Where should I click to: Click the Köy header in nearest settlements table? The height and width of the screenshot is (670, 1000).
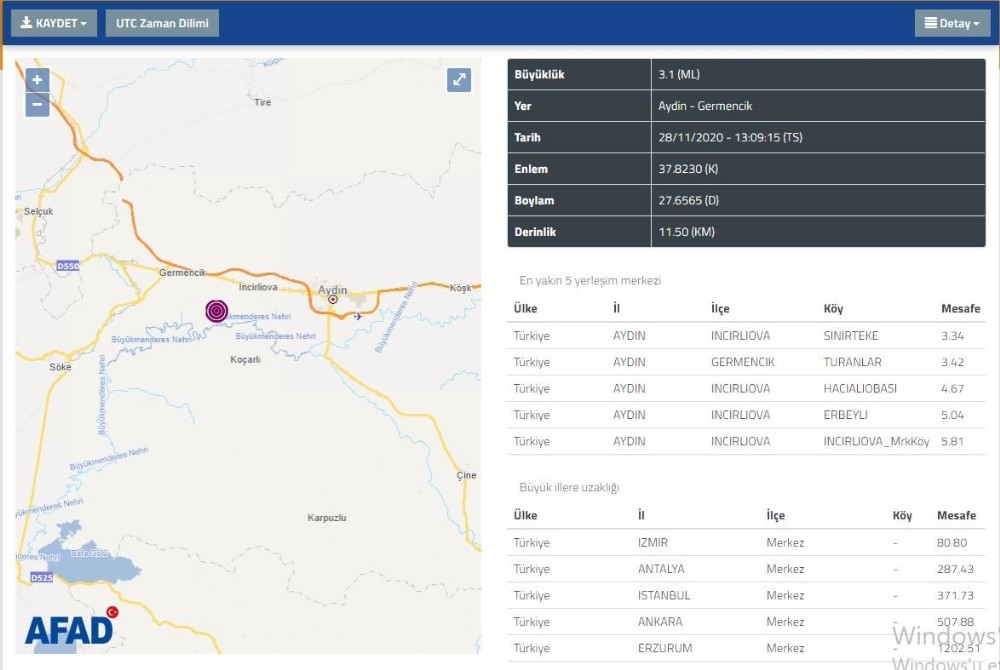pyautogui.click(x=833, y=309)
